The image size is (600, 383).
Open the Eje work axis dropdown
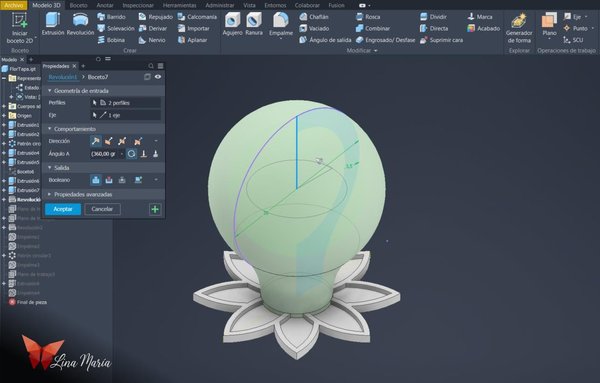click(586, 17)
